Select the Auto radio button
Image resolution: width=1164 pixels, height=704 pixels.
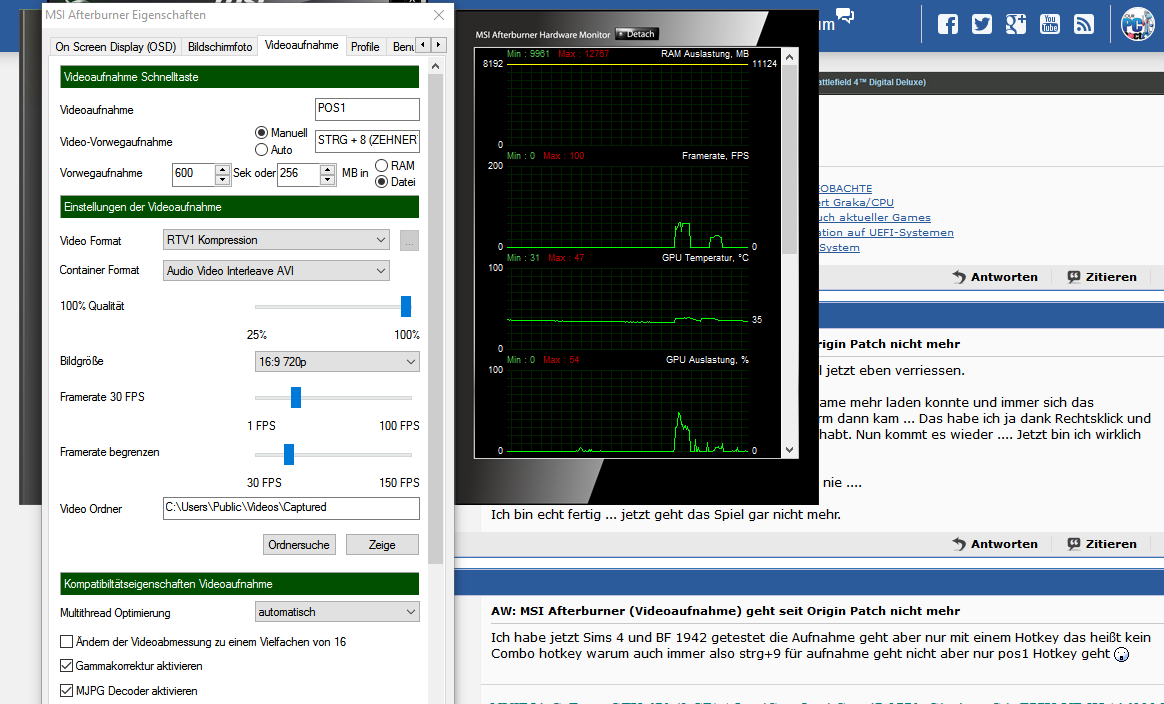click(x=261, y=150)
